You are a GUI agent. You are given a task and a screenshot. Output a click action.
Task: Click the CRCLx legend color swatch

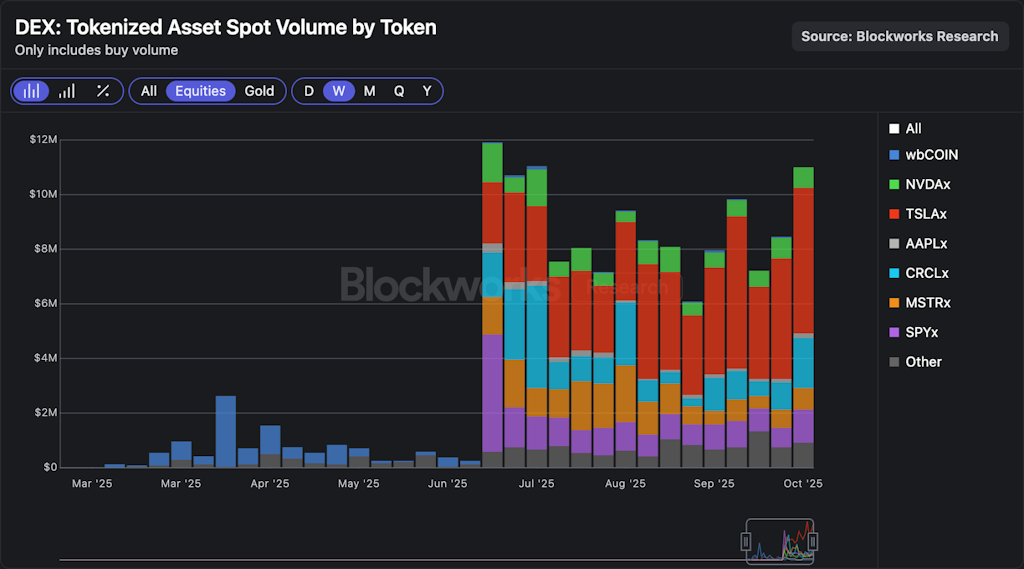pyautogui.click(x=894, y=273)
